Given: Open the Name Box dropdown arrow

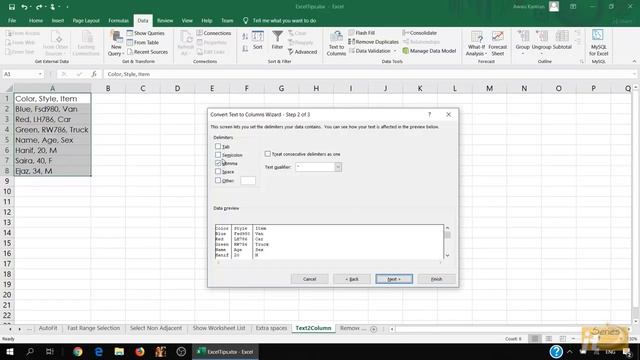Looking at the screenshot, I should tap(40, 74).
